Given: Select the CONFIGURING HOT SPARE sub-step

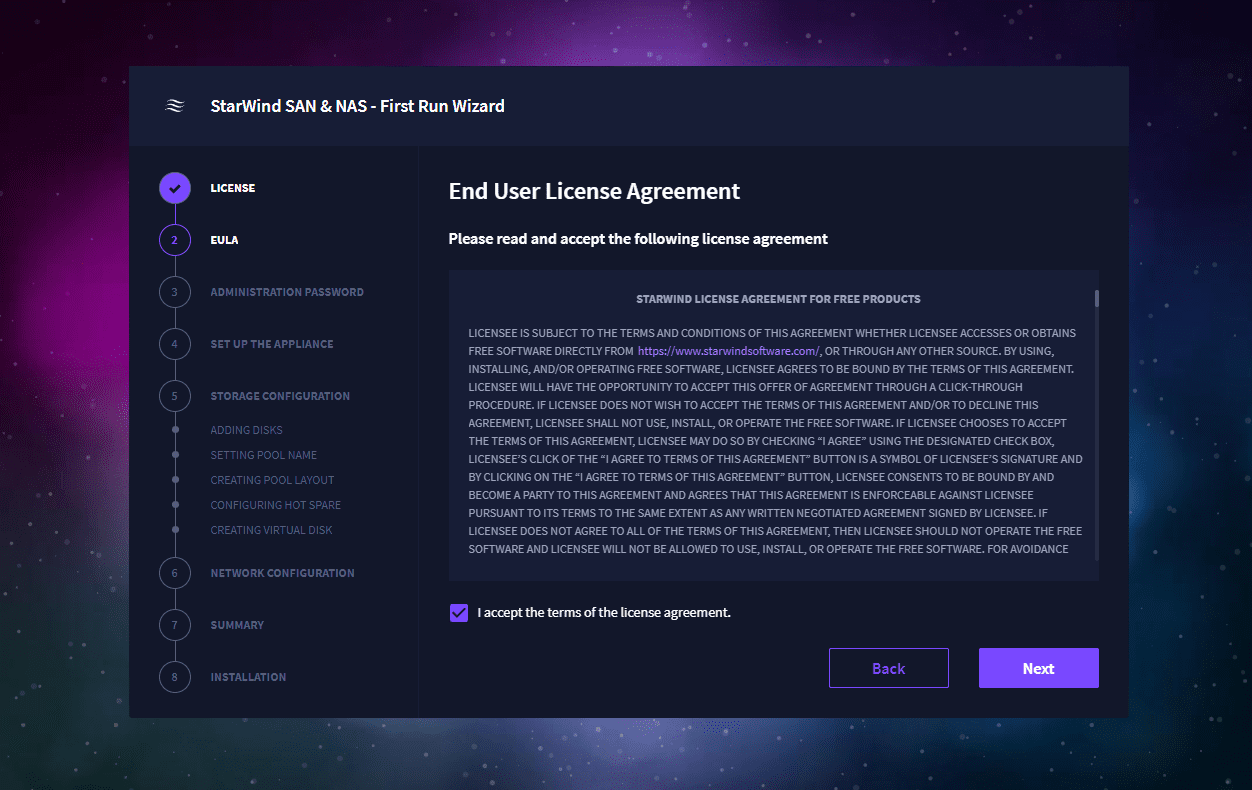Looking at the screenshot, I should point(275,505).
